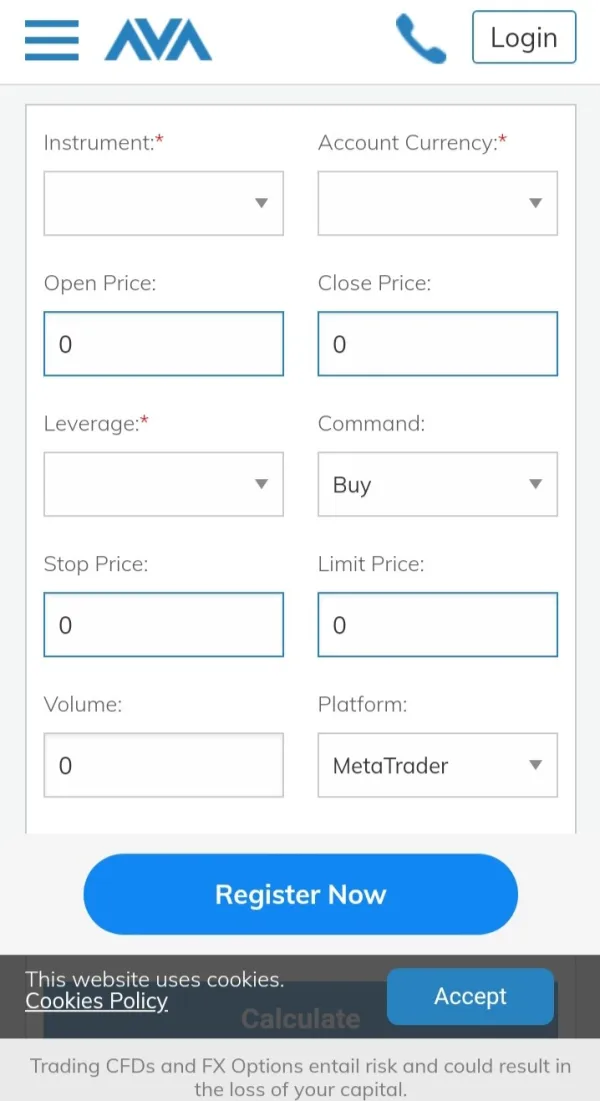Expand the Account Currency dropdown

(x=437, y=203)
